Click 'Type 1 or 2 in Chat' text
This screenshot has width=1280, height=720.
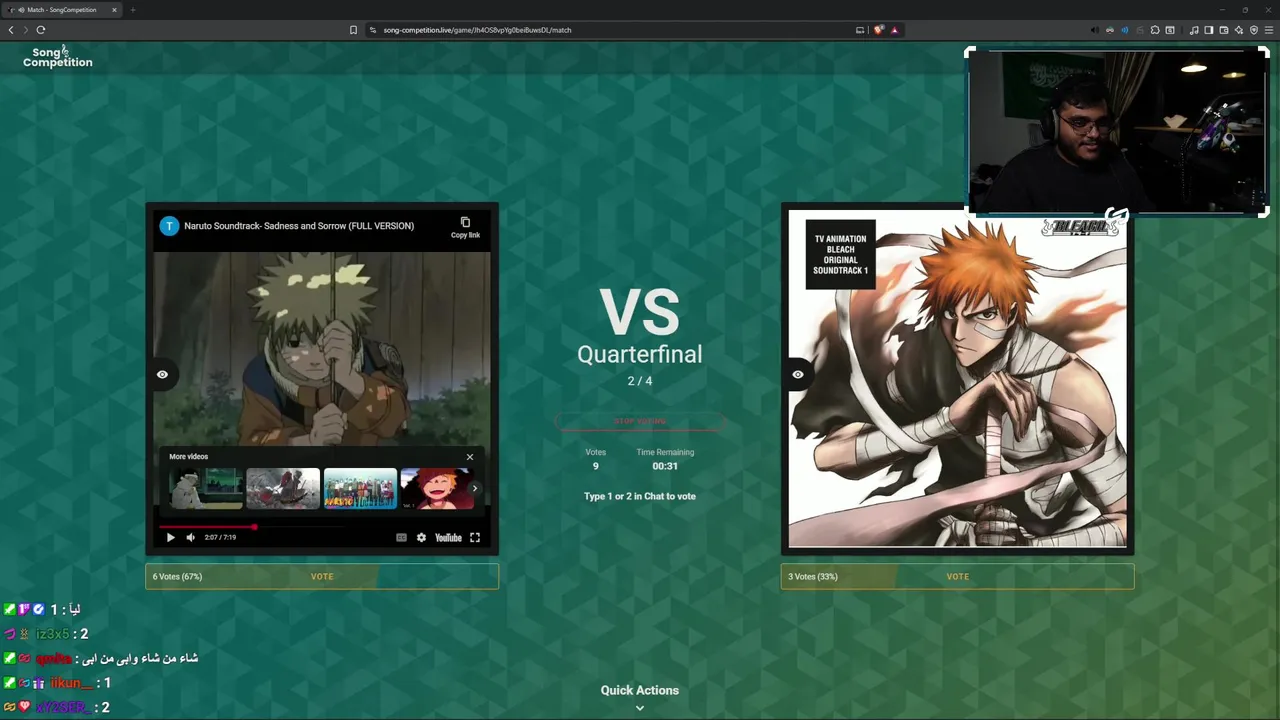point(640,496)
